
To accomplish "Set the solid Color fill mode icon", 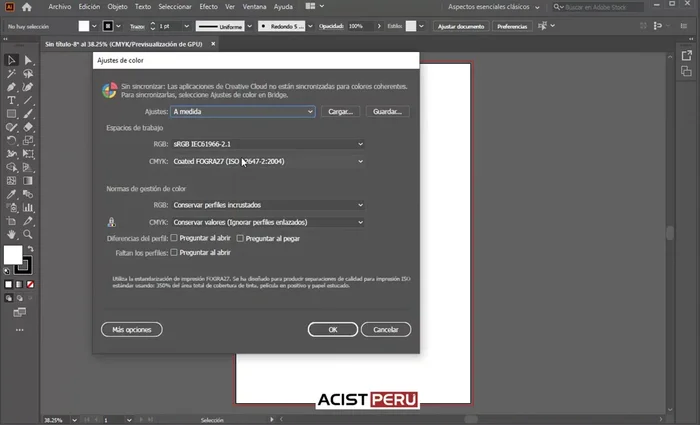I will (8, 284).
